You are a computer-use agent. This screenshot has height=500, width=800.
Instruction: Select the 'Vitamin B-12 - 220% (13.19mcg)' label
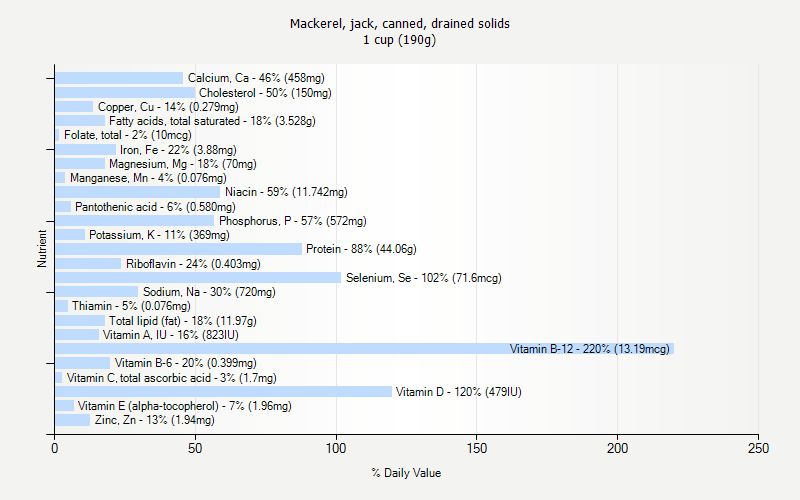tap(590, 349)
